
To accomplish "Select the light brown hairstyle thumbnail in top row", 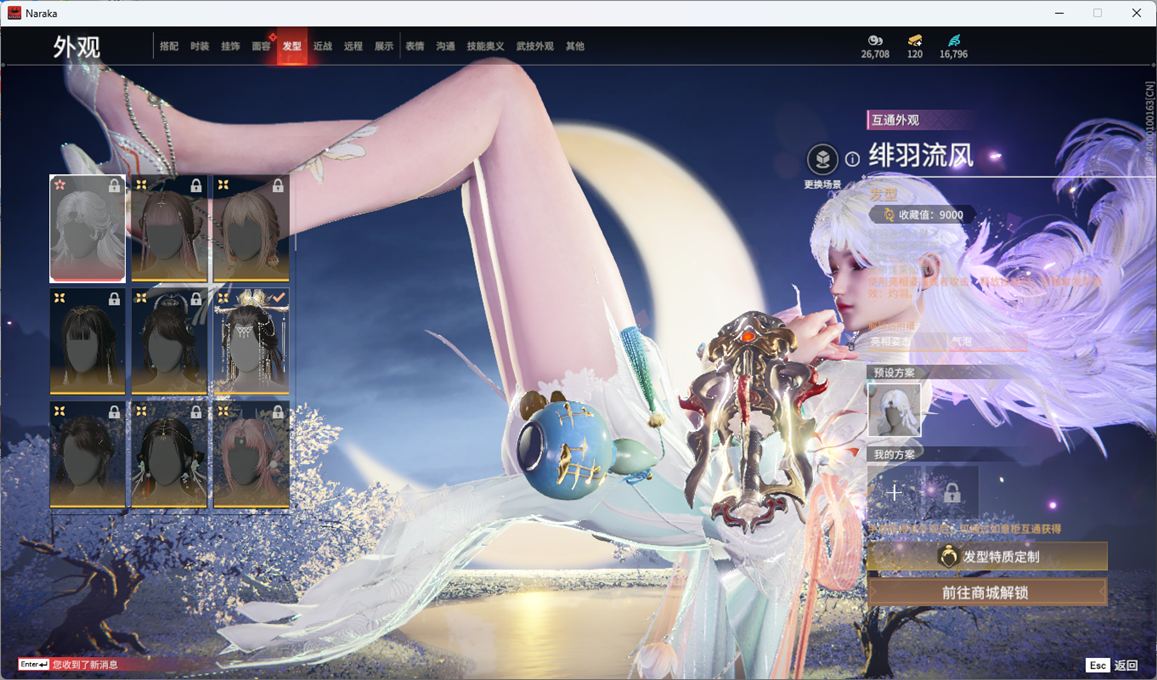I will 251,229.
